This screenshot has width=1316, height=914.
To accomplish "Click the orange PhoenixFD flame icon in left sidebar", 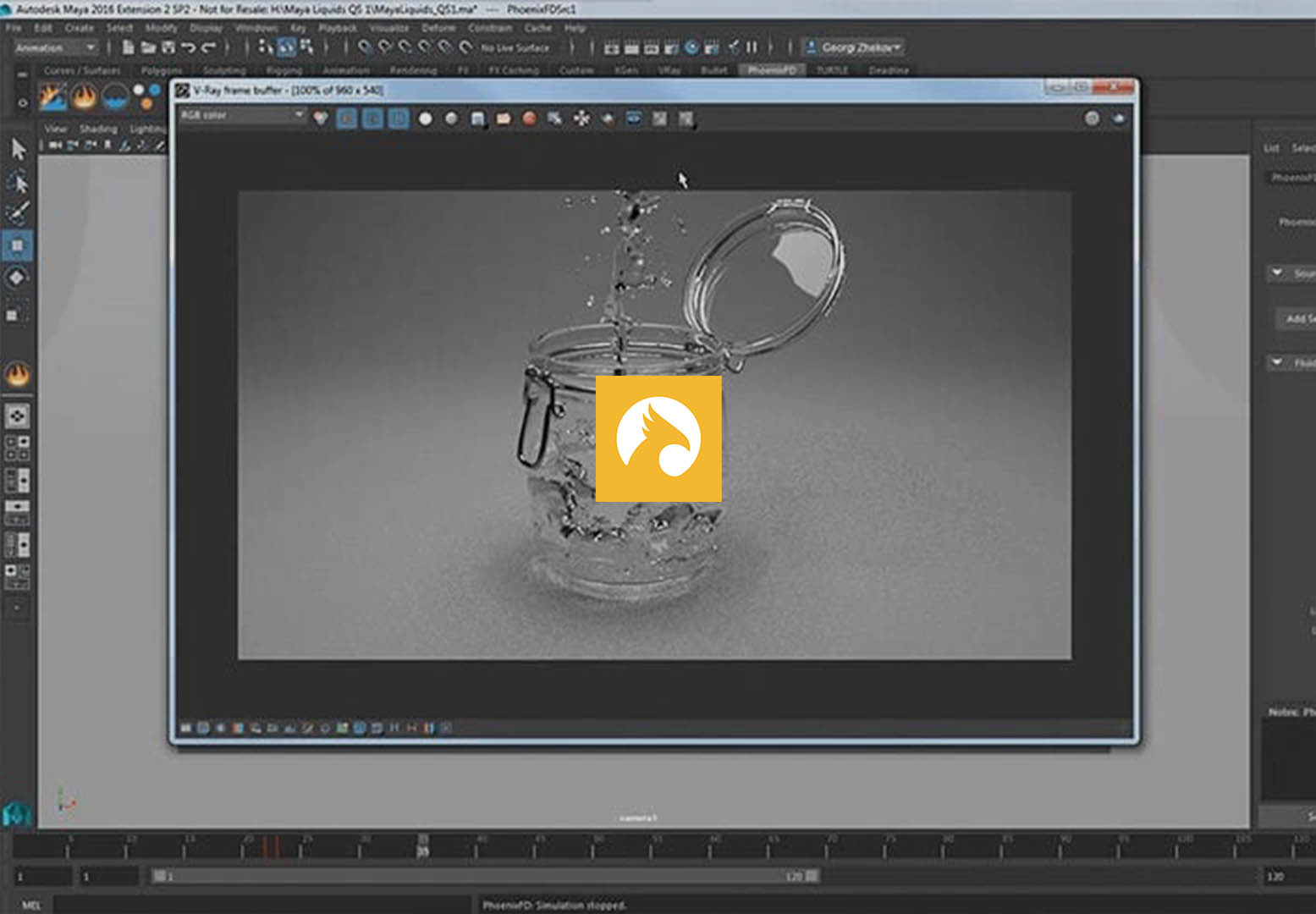I will 18,374.
